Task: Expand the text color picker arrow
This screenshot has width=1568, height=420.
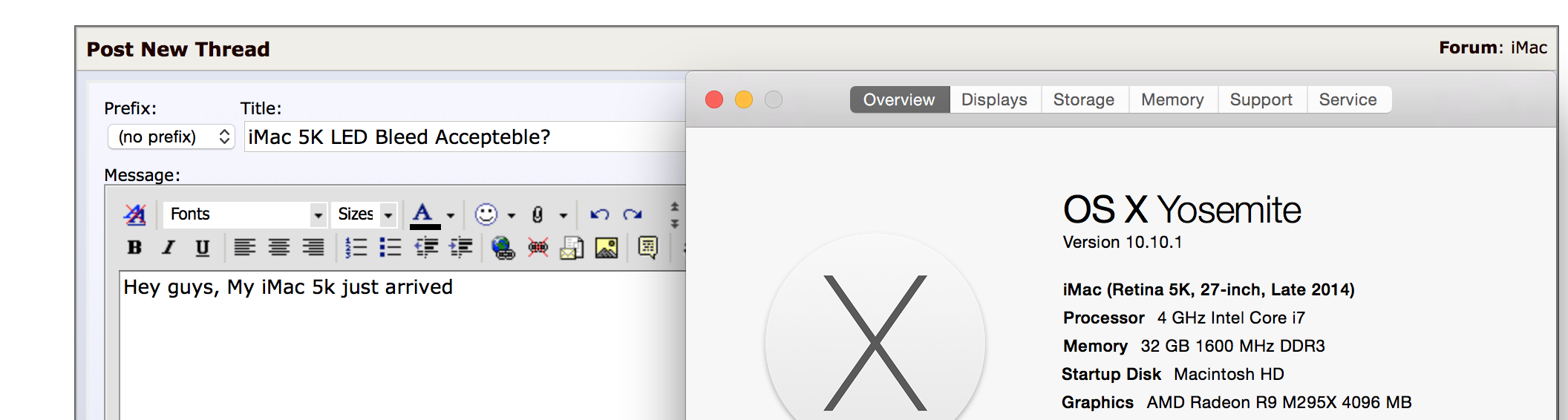Action: [x=451, y=216]
